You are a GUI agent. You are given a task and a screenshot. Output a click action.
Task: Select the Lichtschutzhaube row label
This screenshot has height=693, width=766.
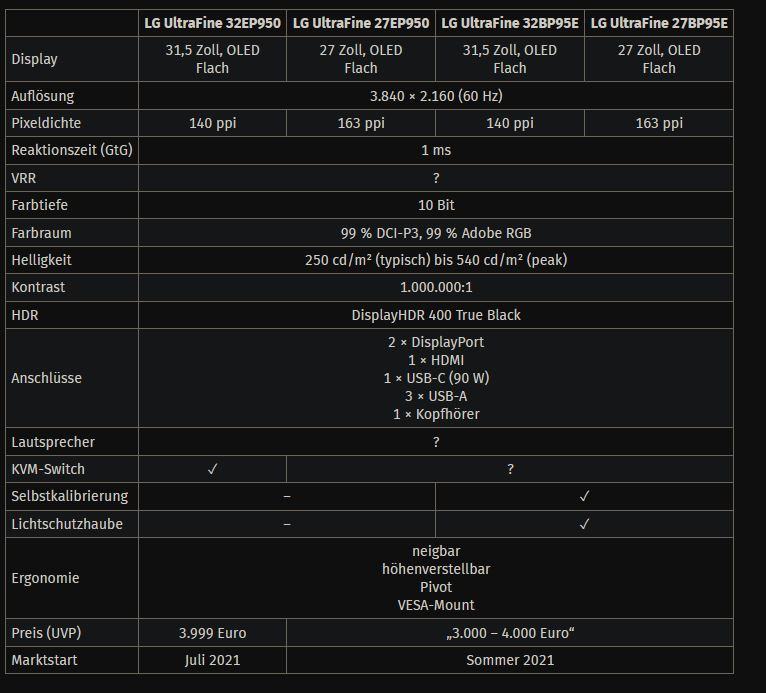pyautogui.click(x=67, y=524)
